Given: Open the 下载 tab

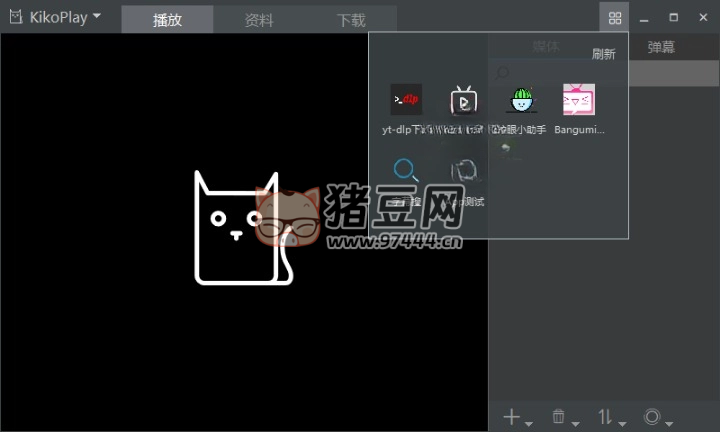Looking at the screenshot, I should coord(351,19).
